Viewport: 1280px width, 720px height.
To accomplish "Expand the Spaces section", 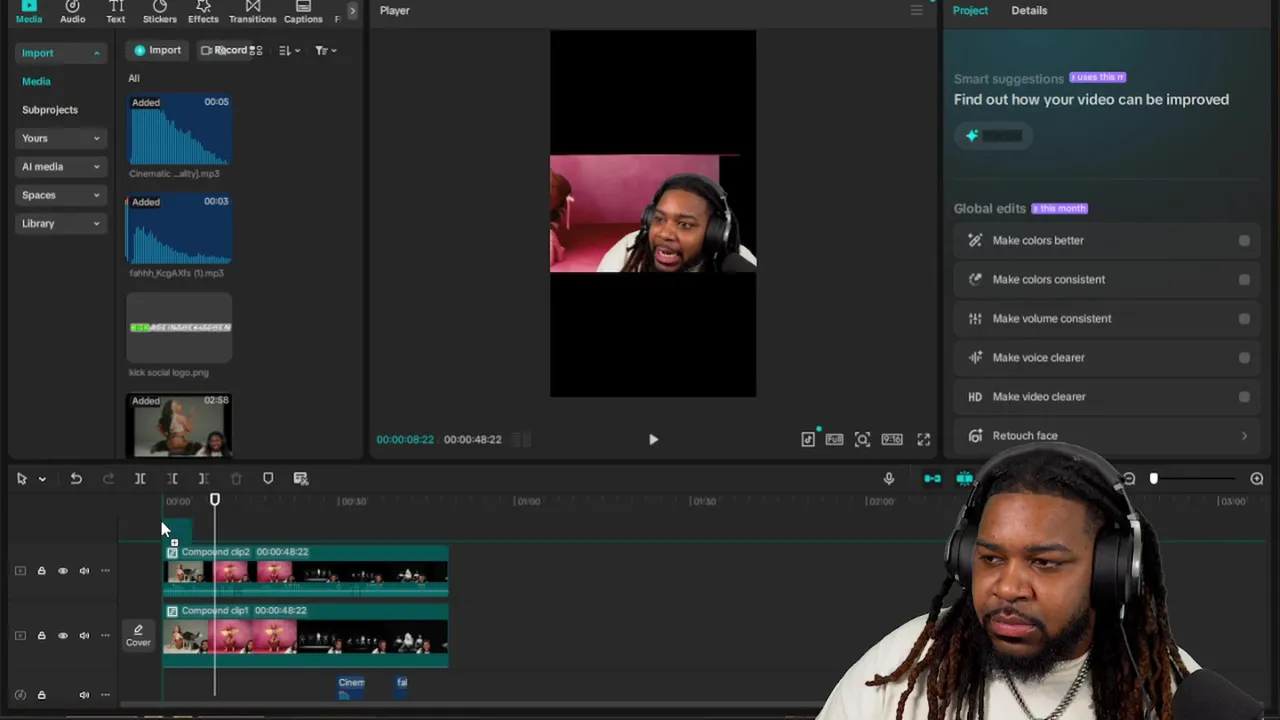I will 60,195.
